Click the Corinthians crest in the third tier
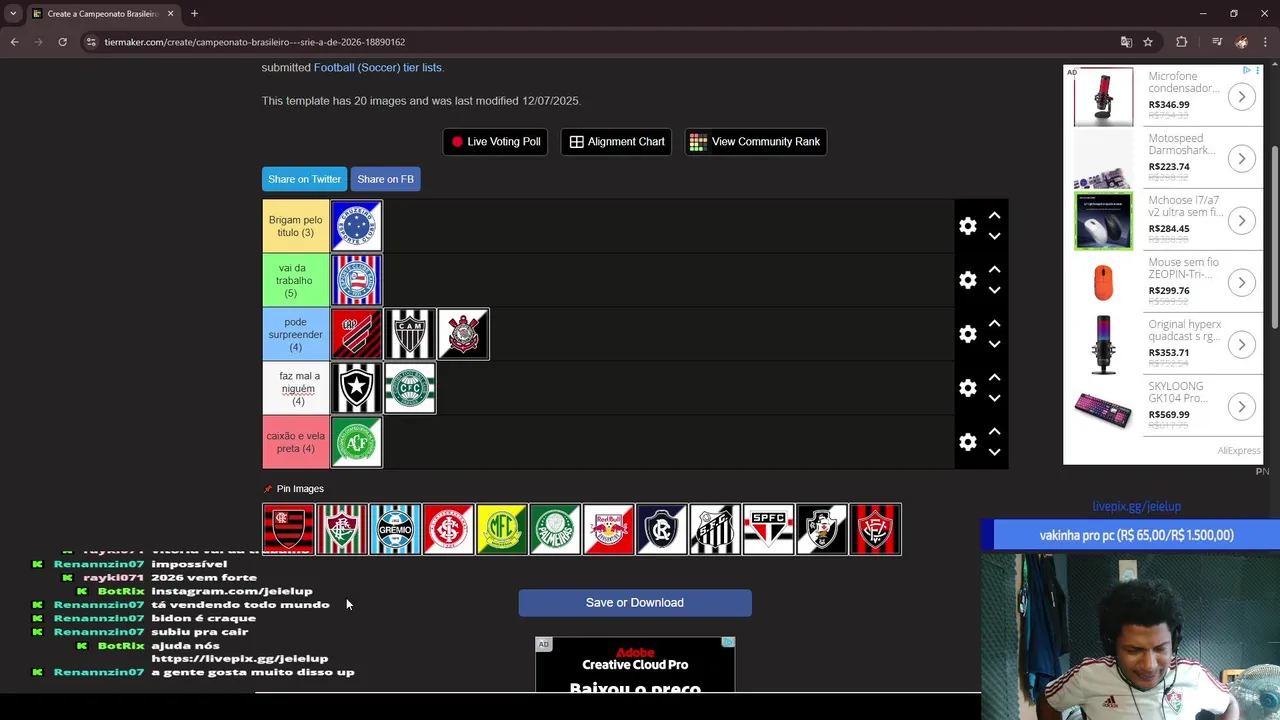 point(463,334)
